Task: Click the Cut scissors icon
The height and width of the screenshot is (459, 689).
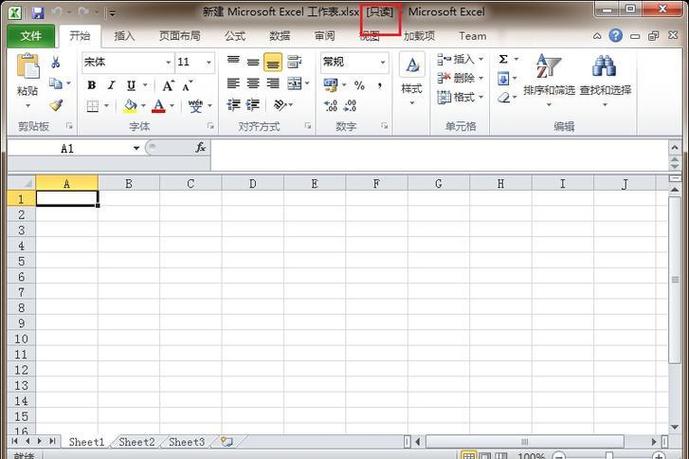Action: tap(55, 62)
